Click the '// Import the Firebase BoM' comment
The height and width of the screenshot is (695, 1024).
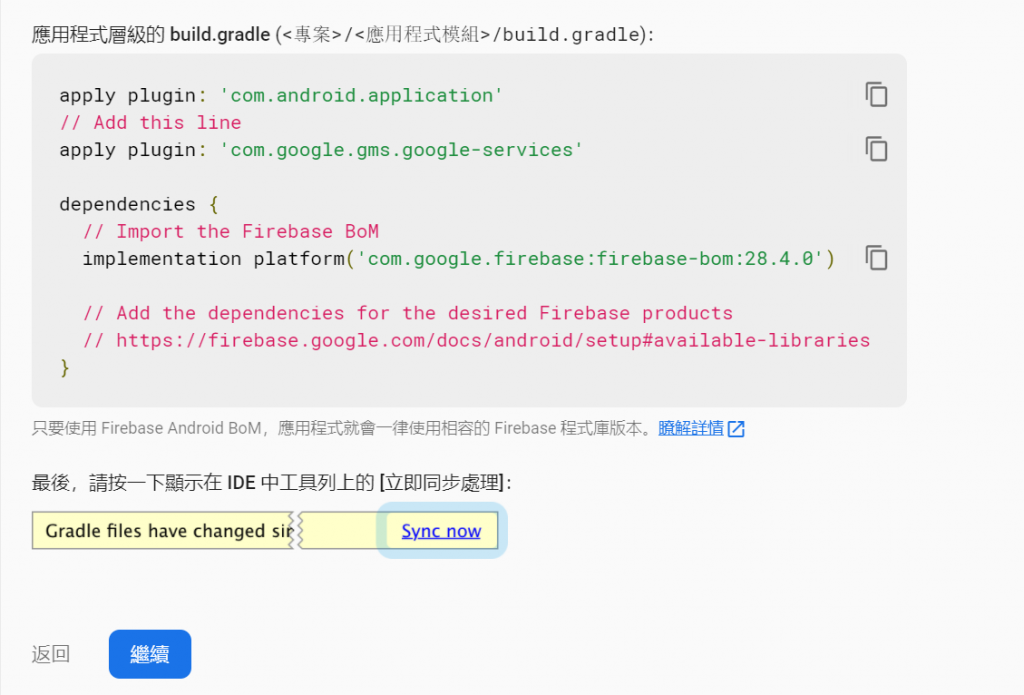(230, 231)
